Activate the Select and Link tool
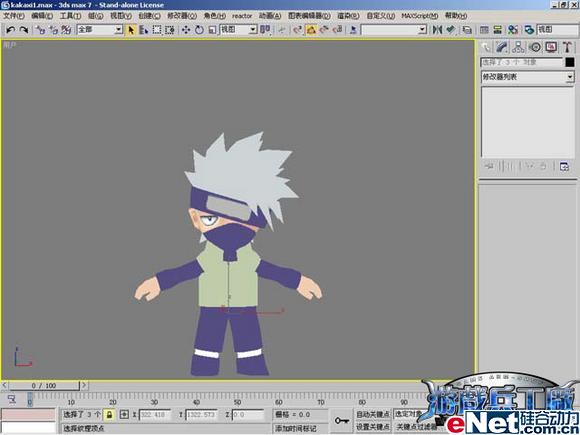Image resolution: width=580 pixels, height=435 pixels. pyautogui.click(x=41, y=30)
